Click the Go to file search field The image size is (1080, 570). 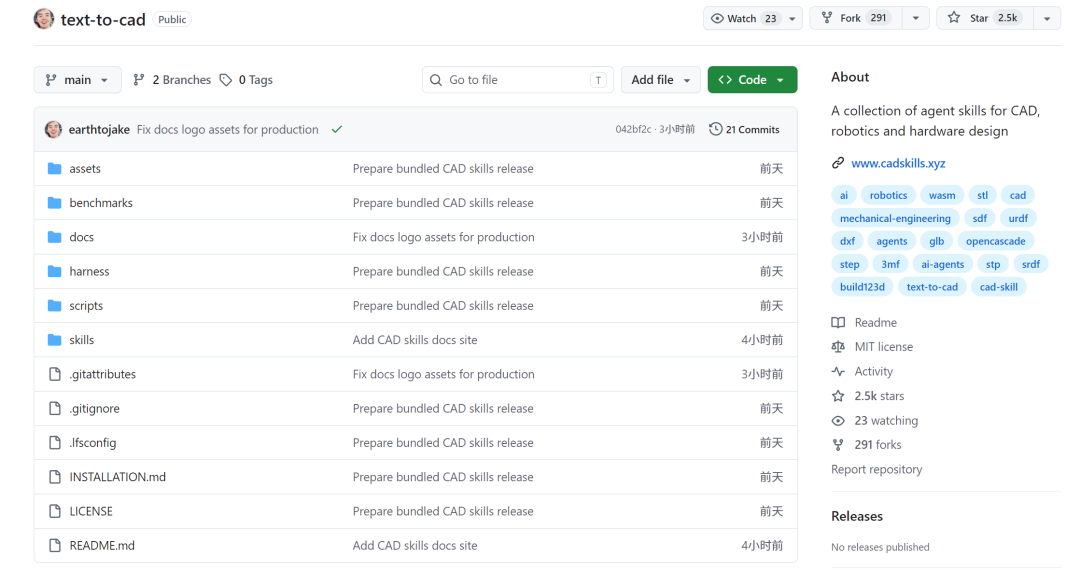(517, 80)
